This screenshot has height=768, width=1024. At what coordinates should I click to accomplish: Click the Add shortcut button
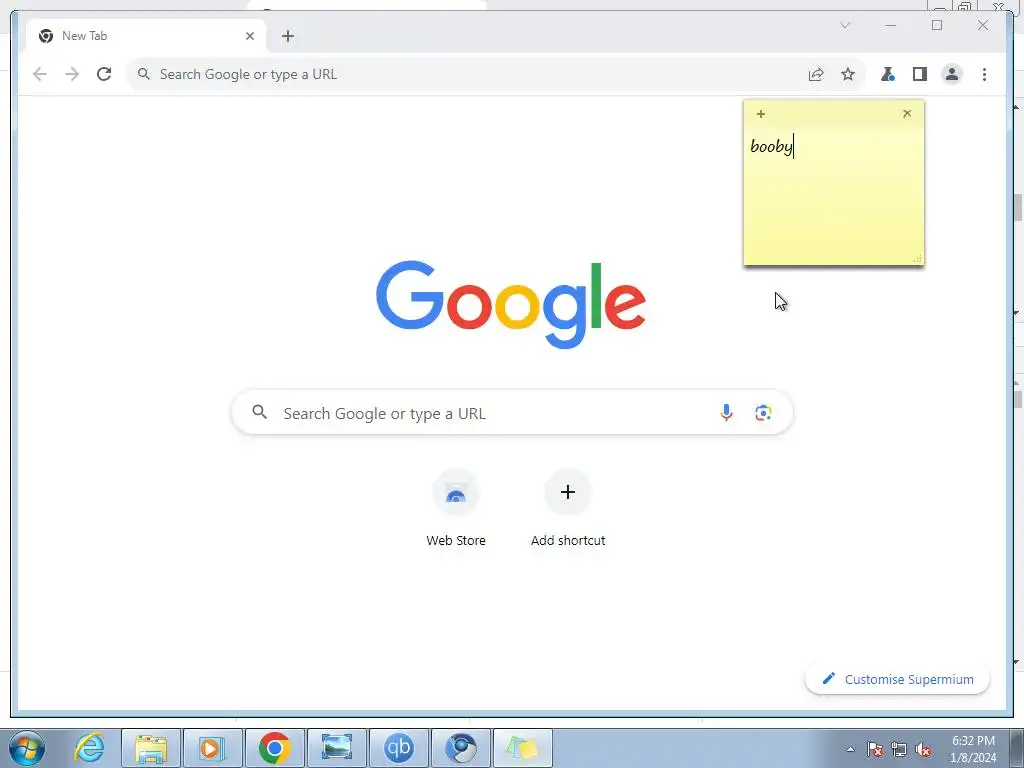coord(568,509)
